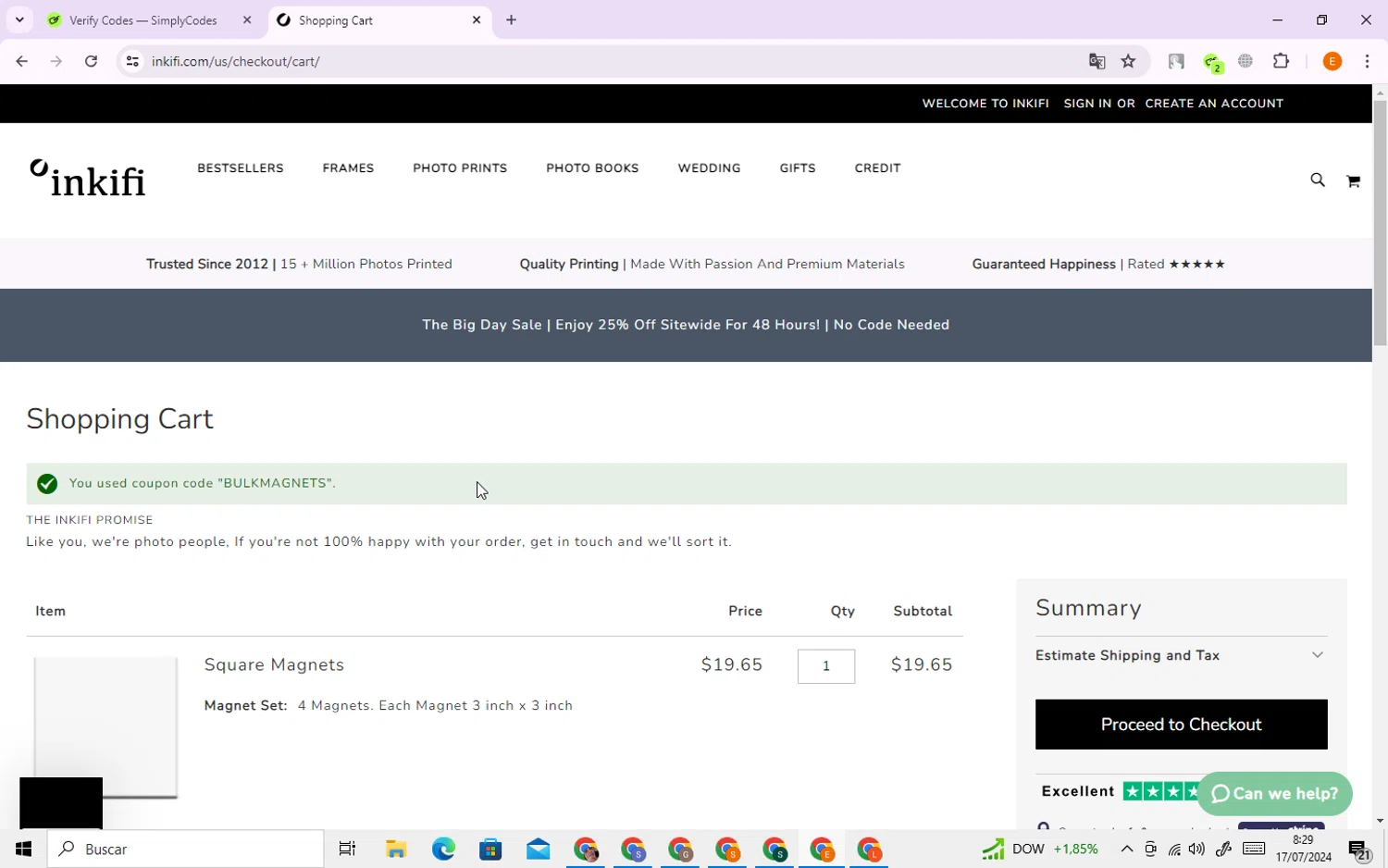Click the Square Magnets product thumbnail
Viewport: 1388px width, 868px height.
(x=105, y=727)
